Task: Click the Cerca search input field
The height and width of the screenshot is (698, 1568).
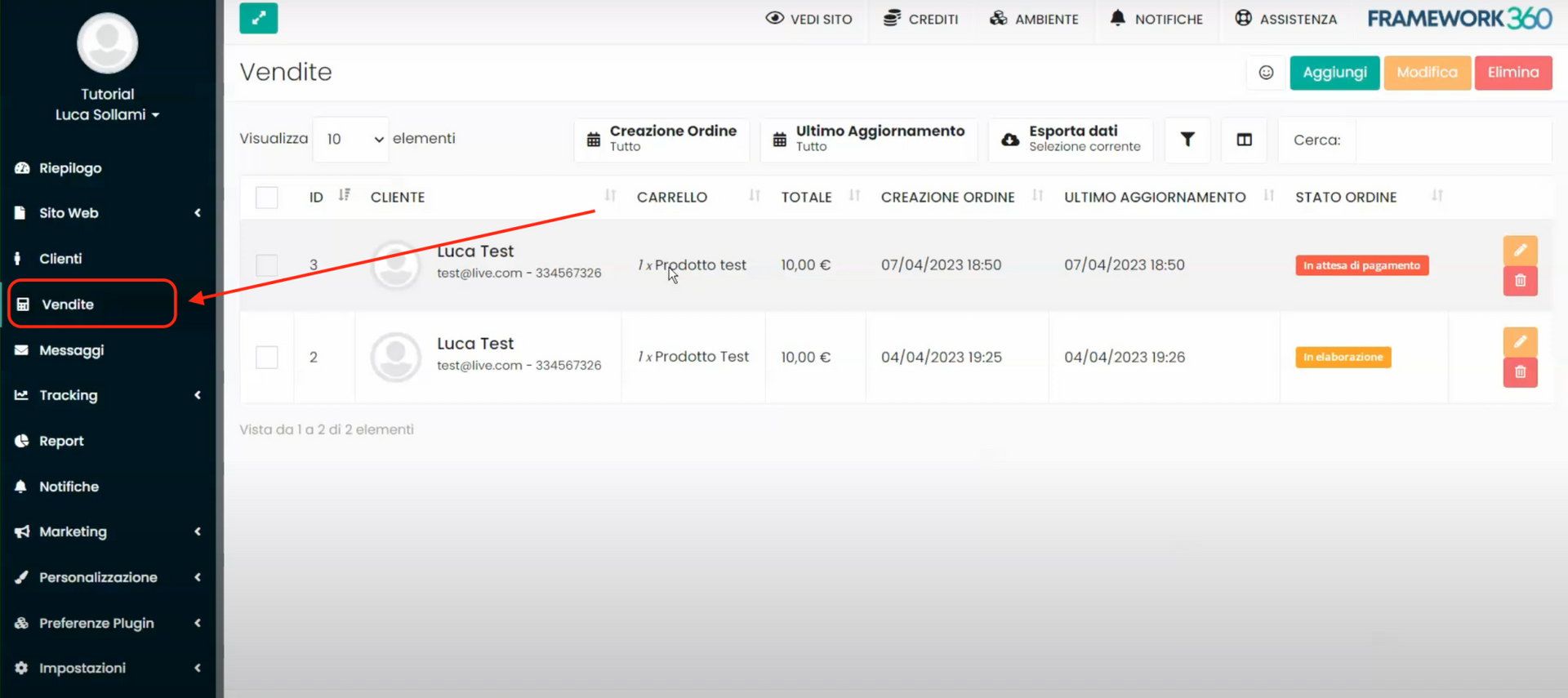Action: point(1452,140)
